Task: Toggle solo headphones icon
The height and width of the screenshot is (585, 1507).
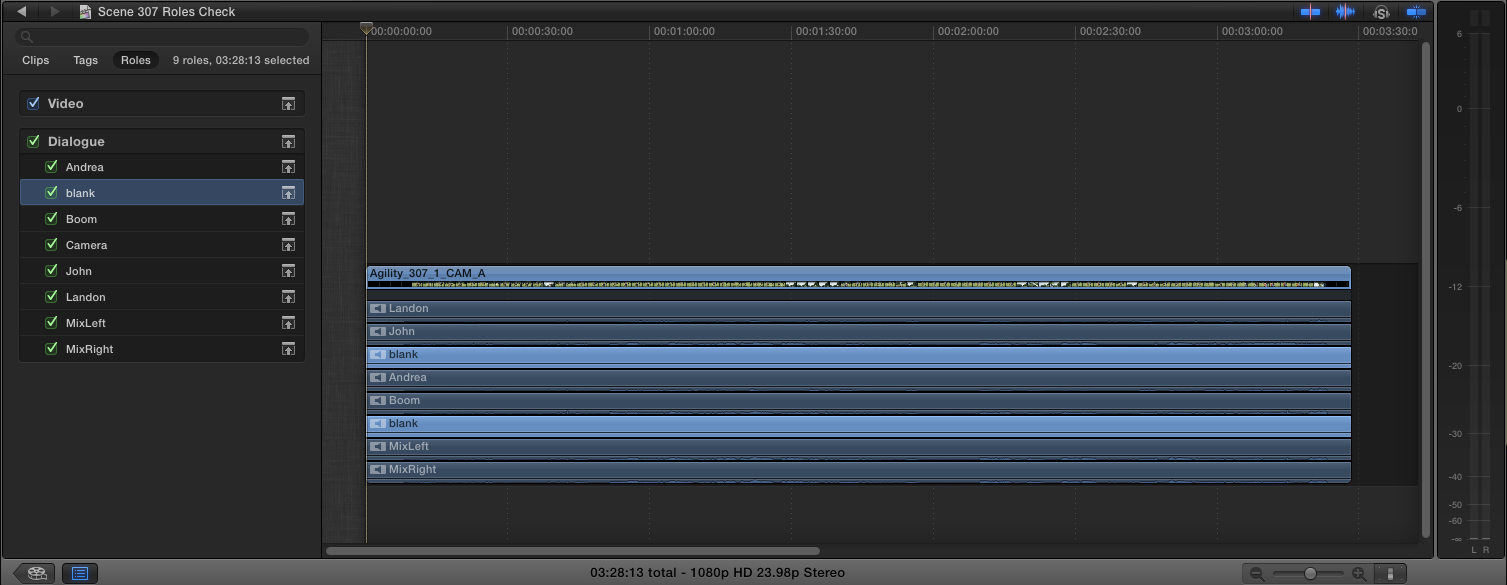Action: 1381,12
